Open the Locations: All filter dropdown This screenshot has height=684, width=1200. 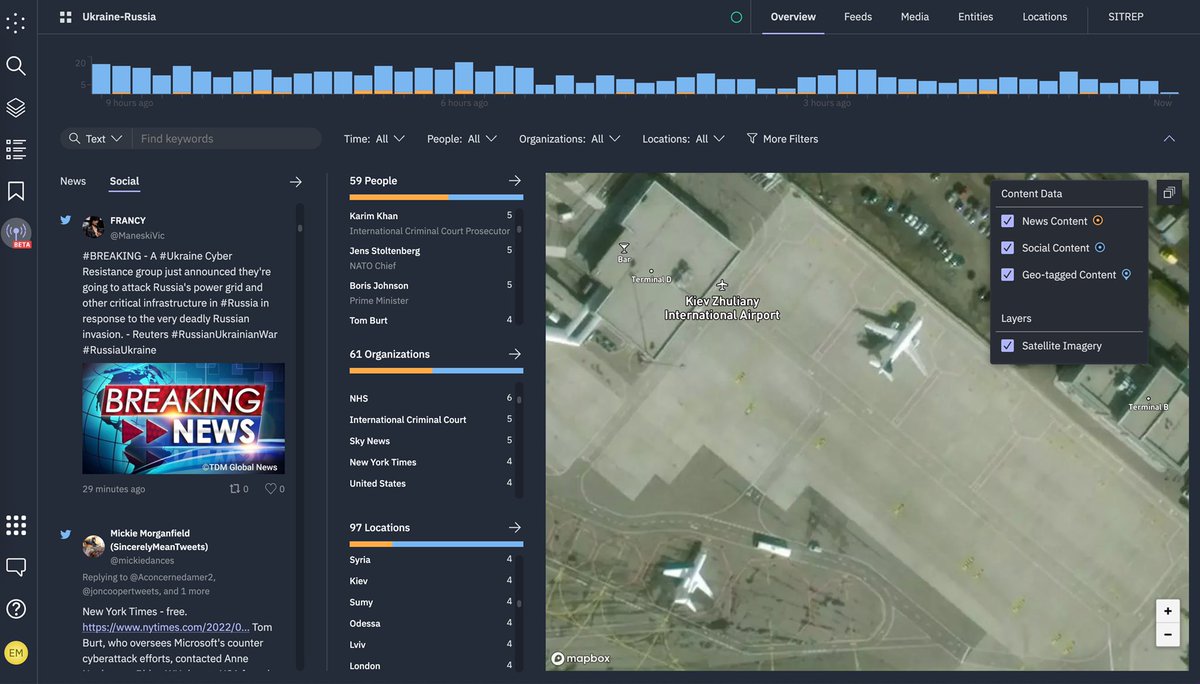click(x=683, y=139)
